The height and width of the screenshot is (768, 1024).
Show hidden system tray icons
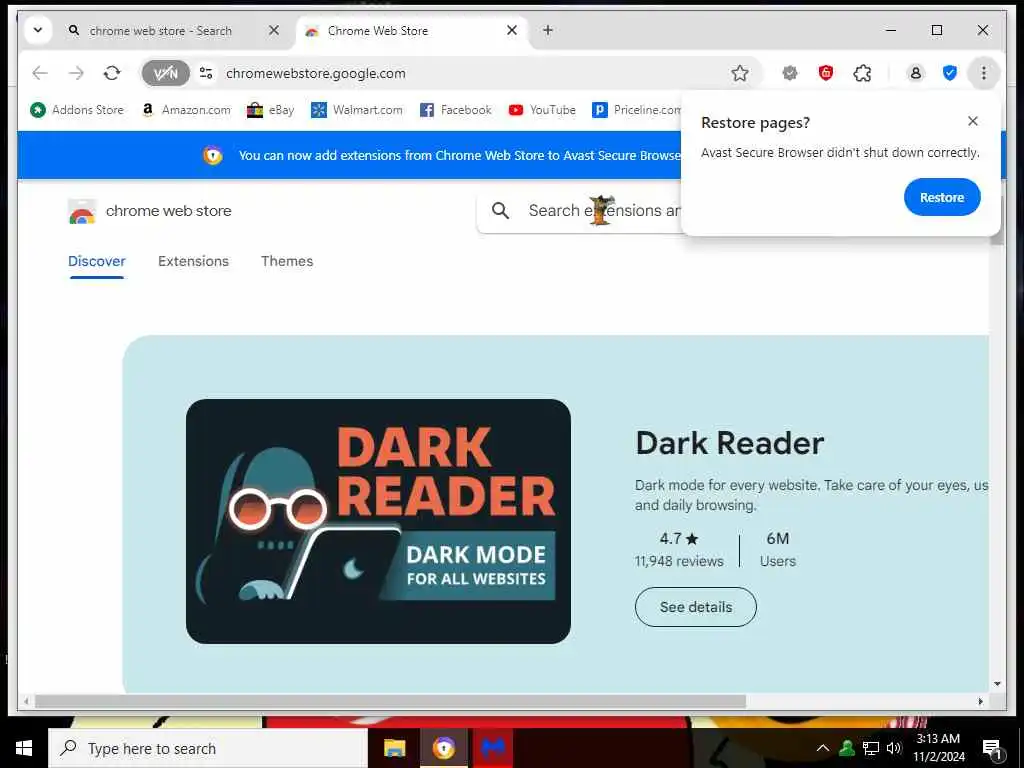point(823,748)
